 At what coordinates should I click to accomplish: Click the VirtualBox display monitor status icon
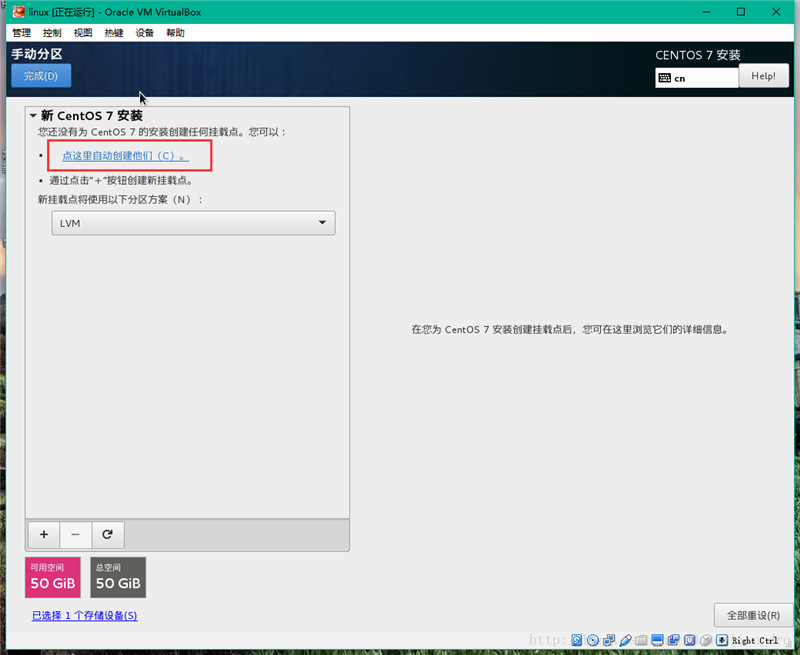coord(657,640)
